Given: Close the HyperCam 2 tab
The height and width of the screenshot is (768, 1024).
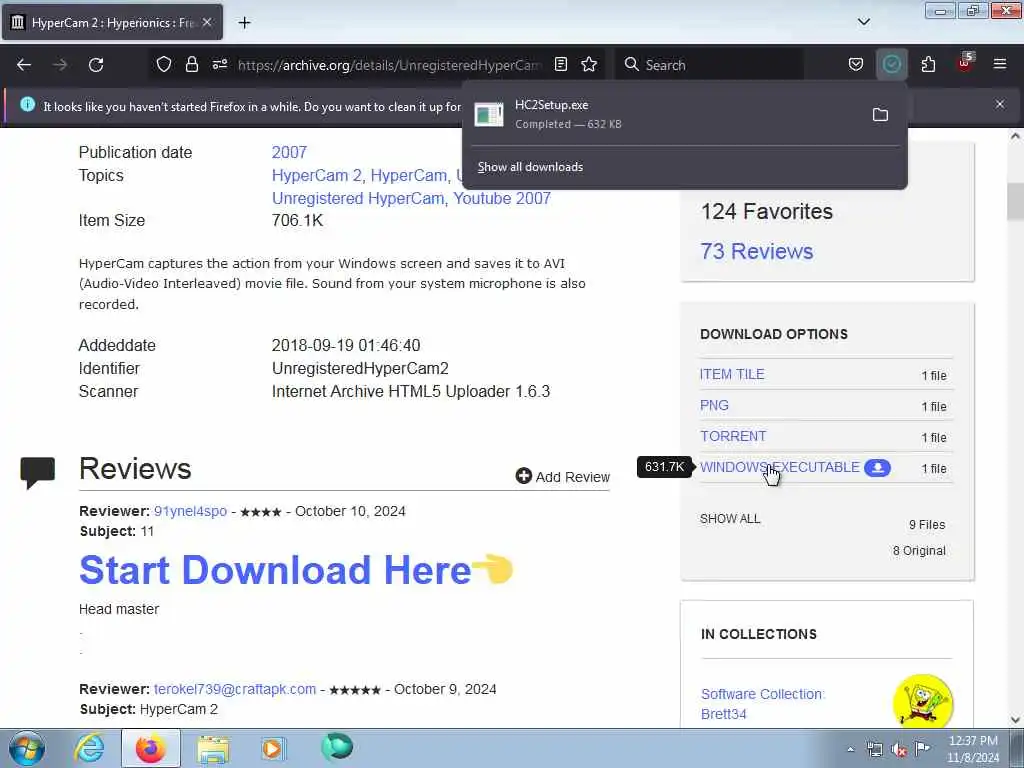Looking at the screenshot, I should pyautogui.click(x=206, y=22).
